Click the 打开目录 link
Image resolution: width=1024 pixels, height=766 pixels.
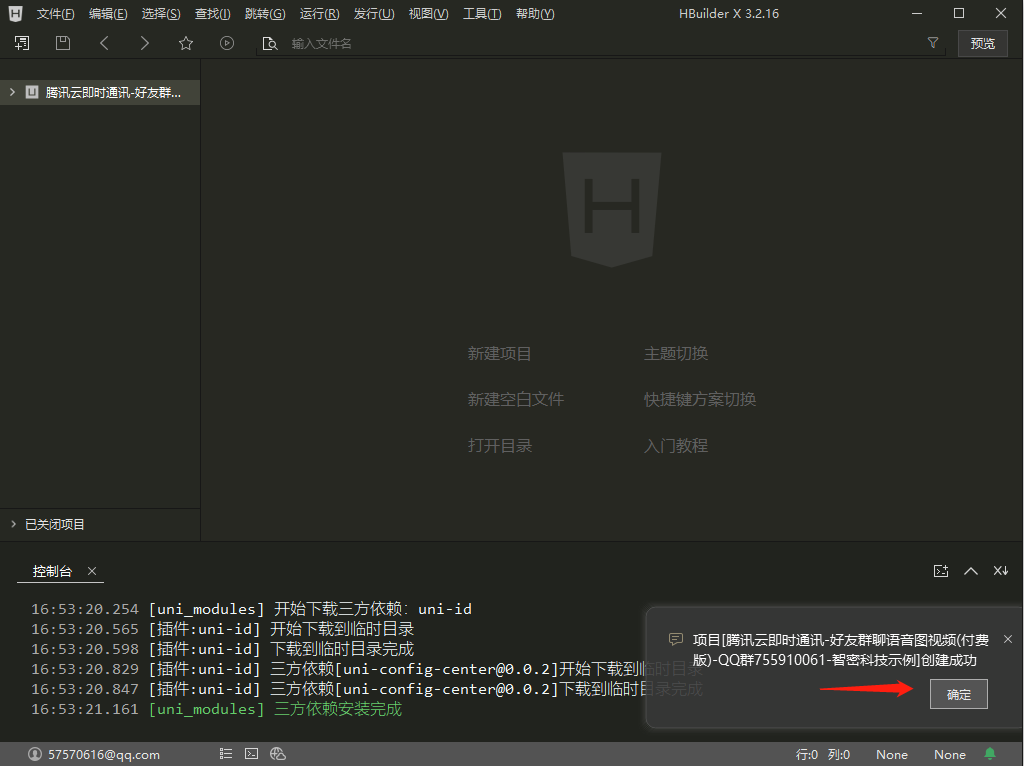(500, 445)
